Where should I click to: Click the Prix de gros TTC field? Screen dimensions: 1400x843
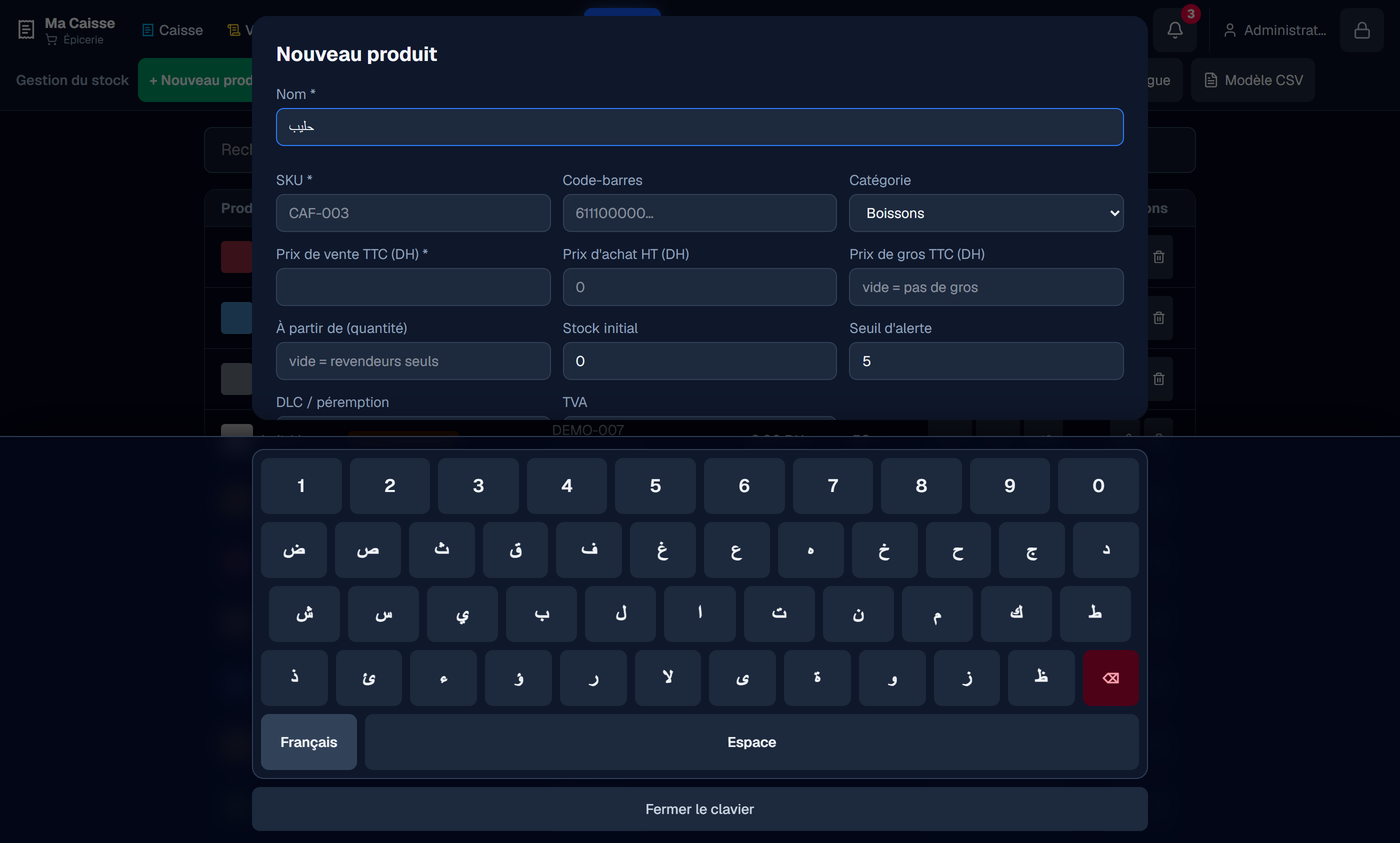[986, 287]
